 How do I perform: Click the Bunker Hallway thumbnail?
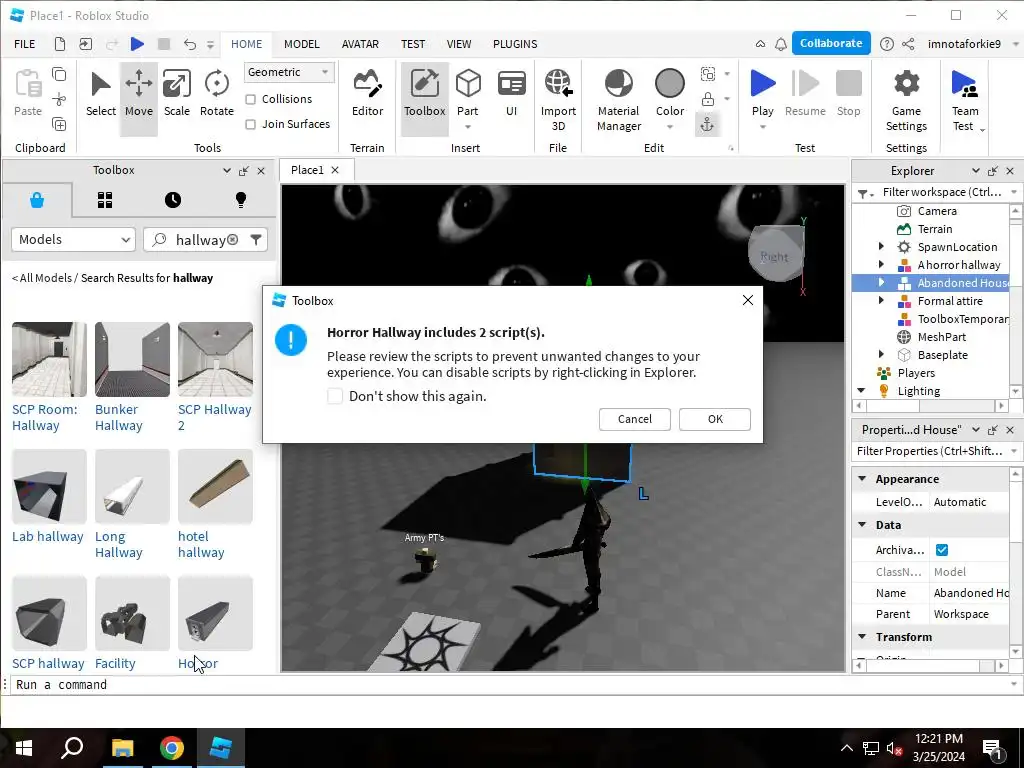point(132,359)
